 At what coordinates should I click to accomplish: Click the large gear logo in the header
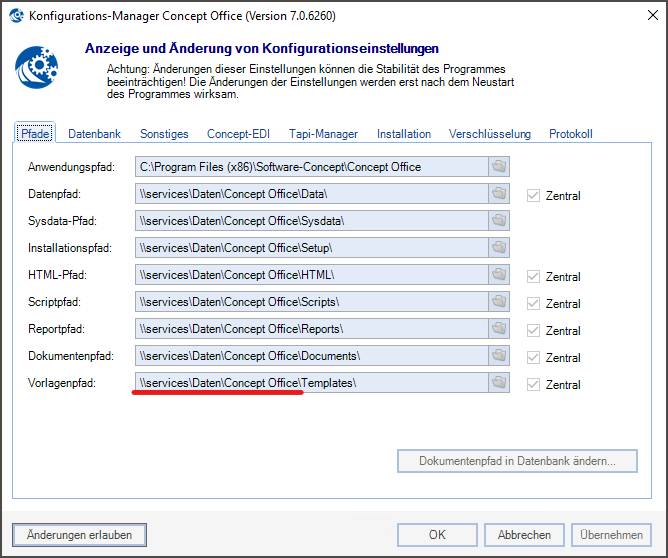tap(37, 67)
